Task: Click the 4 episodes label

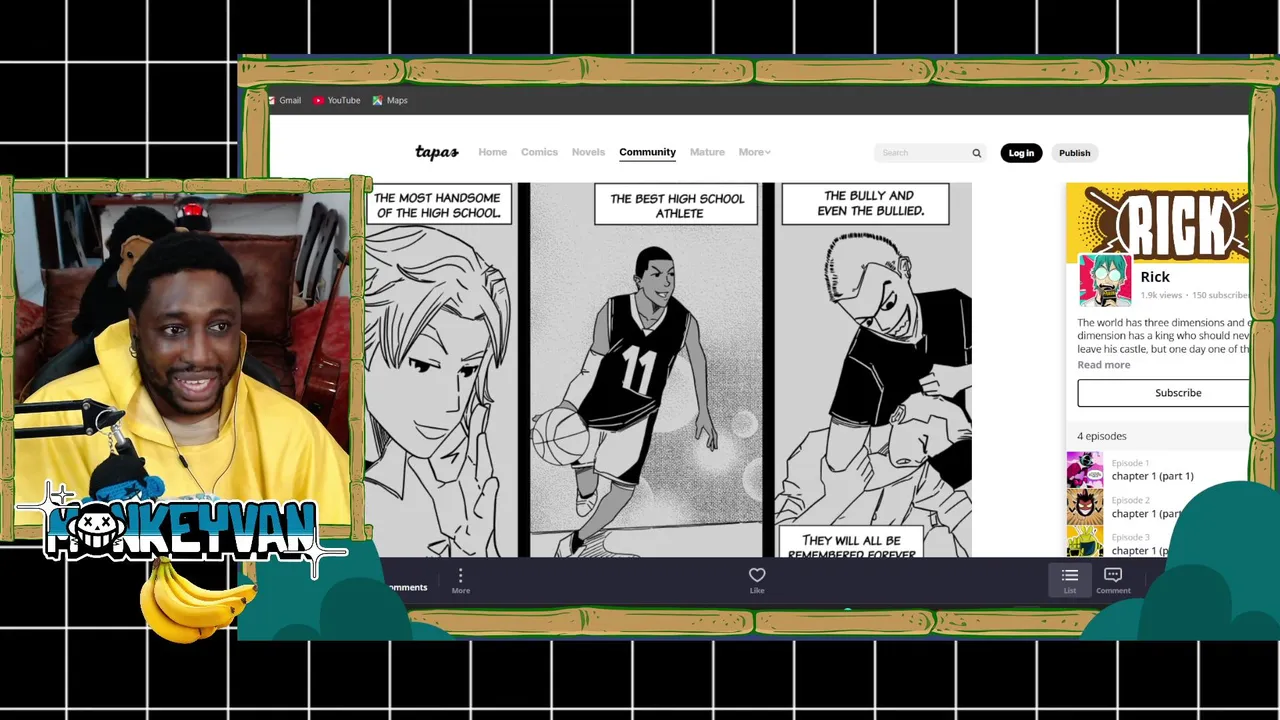Action: coord(1102,436)
